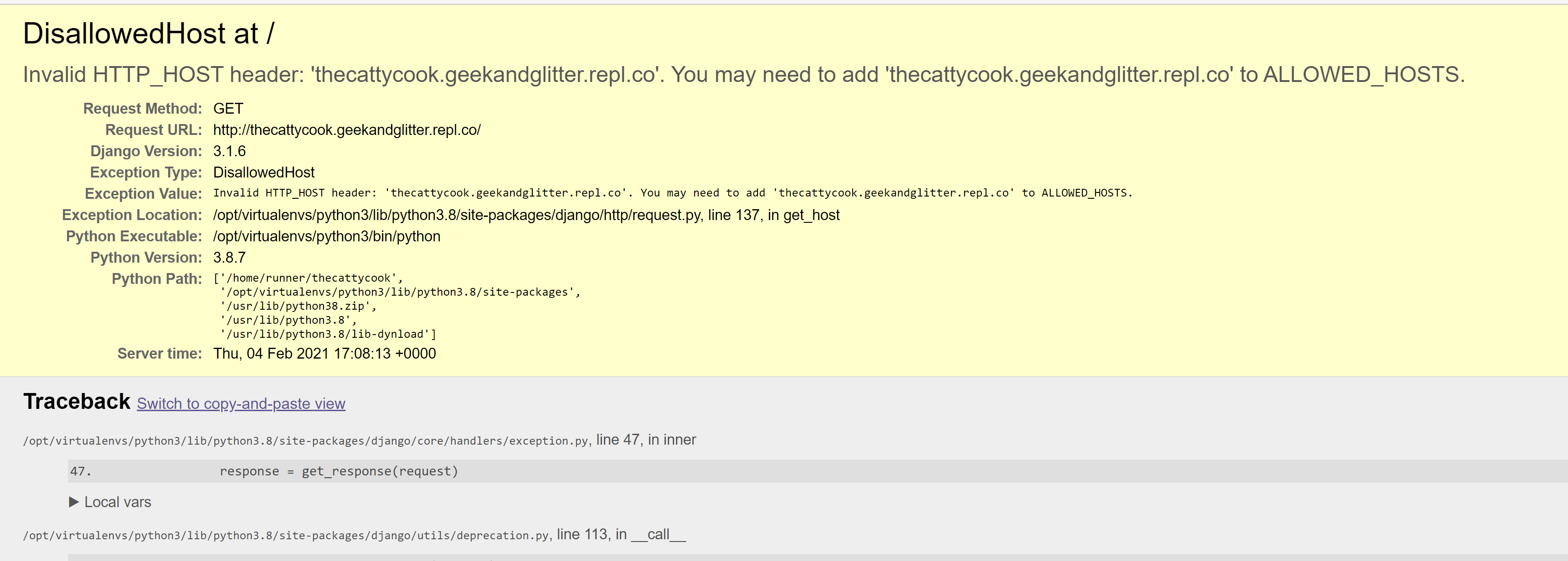This screenshot has height=561, width=1568.
Task: Select the Server time timestamp value
Action: pyautogui.click(x=324, y=354)
